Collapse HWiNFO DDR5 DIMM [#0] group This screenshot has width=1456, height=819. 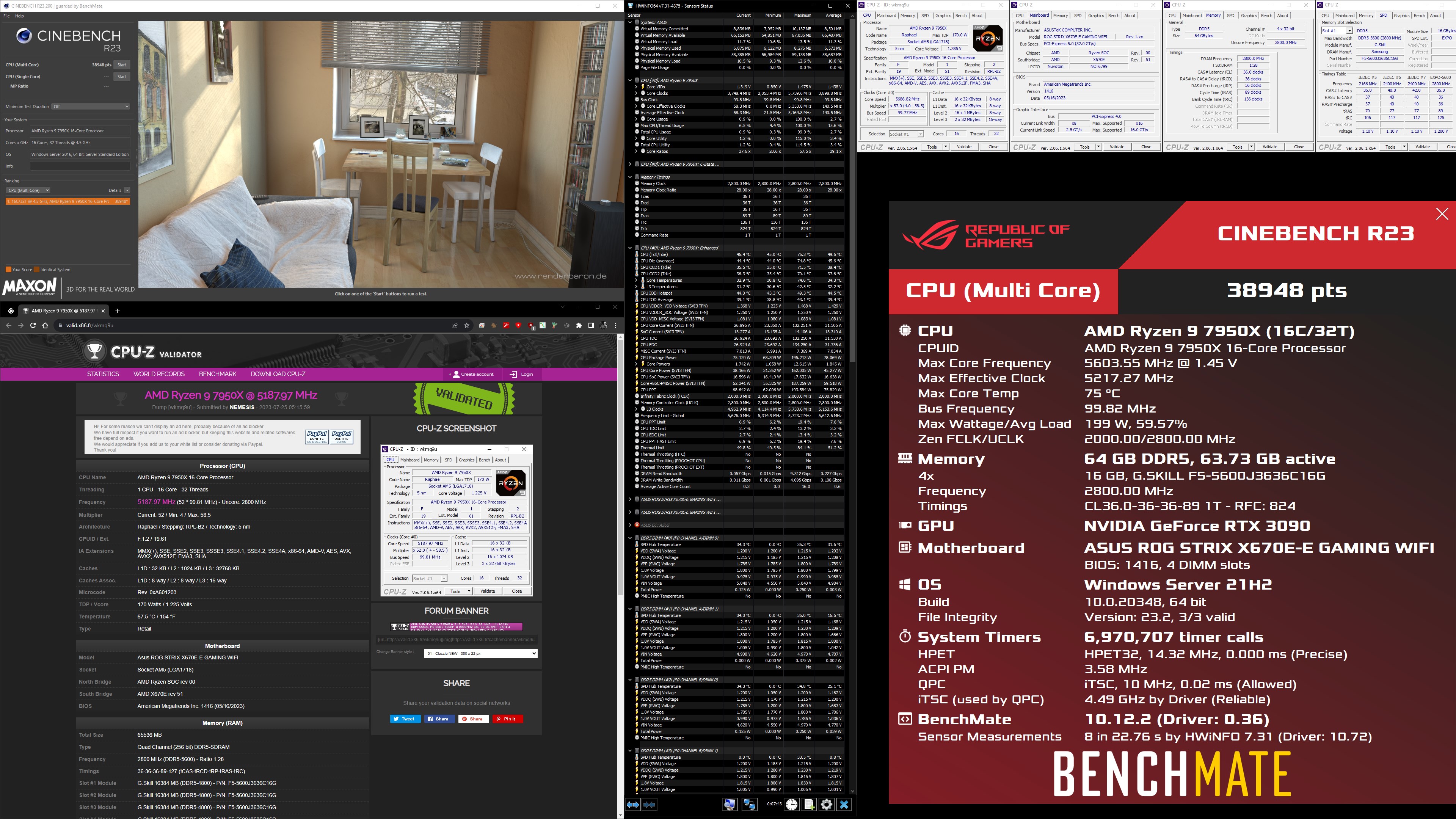[630, 538]
